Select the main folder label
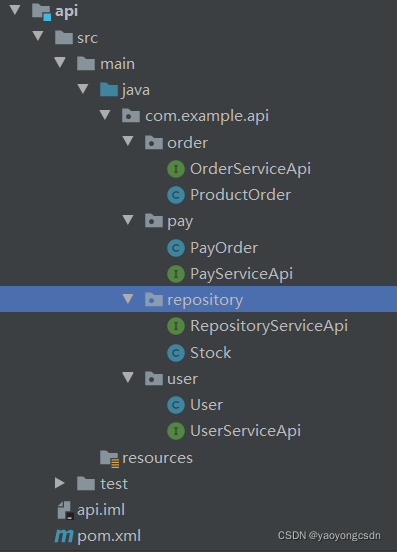 pos(117,64)
